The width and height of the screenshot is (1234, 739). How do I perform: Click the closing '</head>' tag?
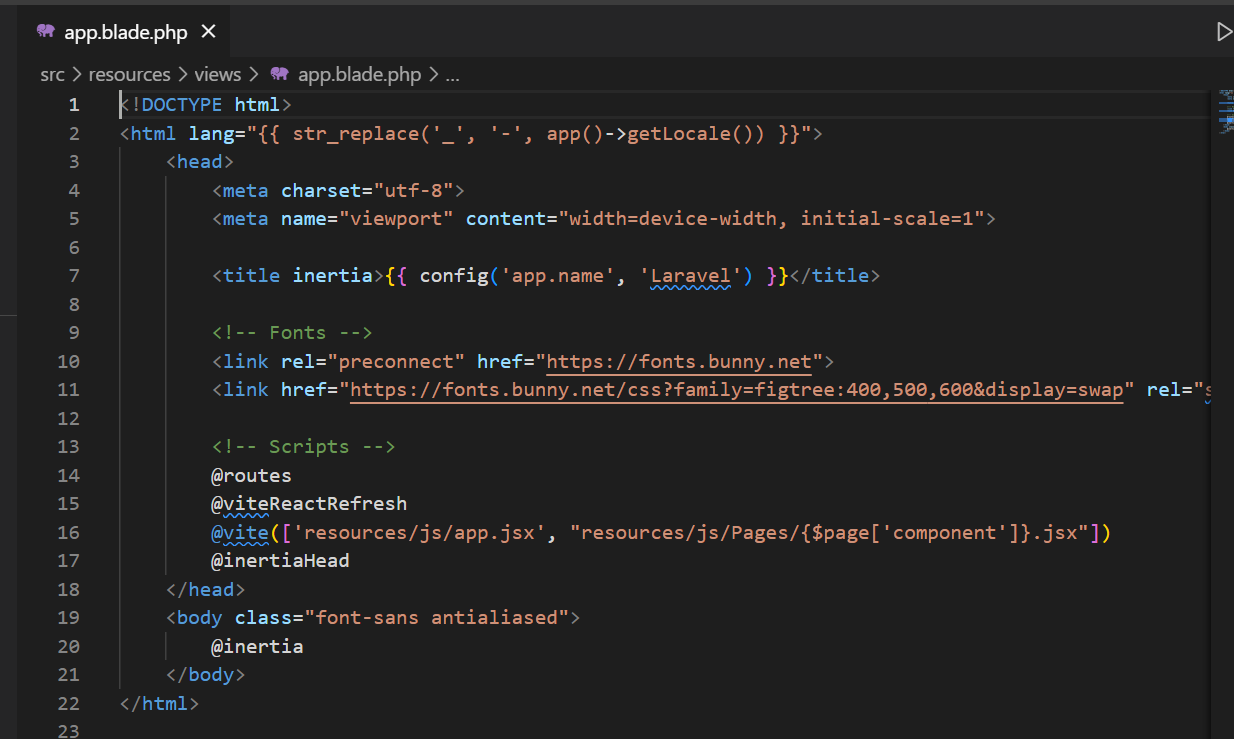tap(205, 589)
